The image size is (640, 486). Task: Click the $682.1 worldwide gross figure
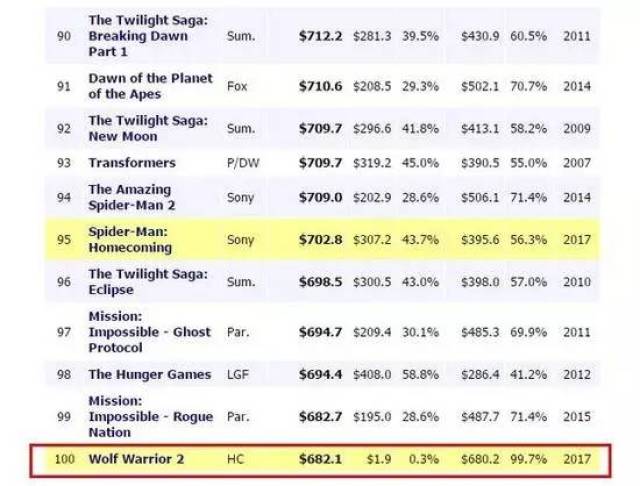pyautogui.click(x=320, y=459)
